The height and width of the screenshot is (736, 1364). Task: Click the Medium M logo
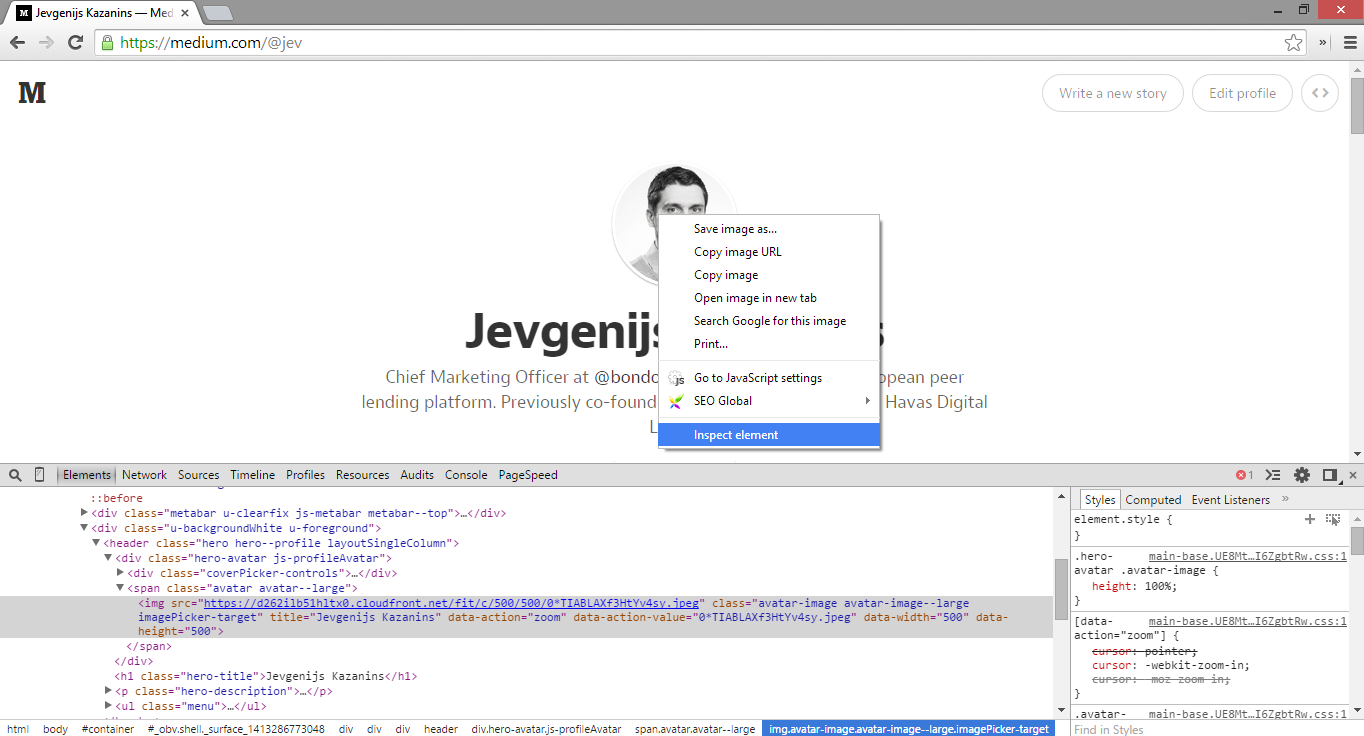31,92
